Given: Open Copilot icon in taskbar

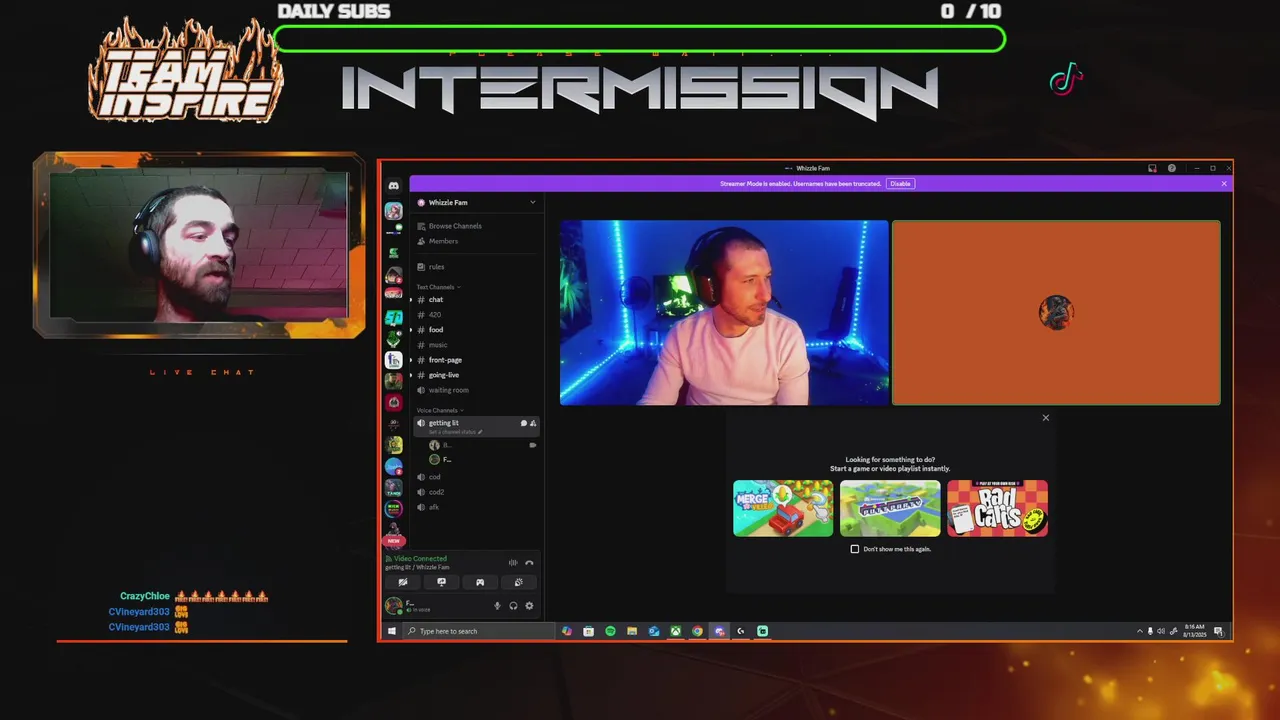Looking at the screenshot, I should (567, 631).
